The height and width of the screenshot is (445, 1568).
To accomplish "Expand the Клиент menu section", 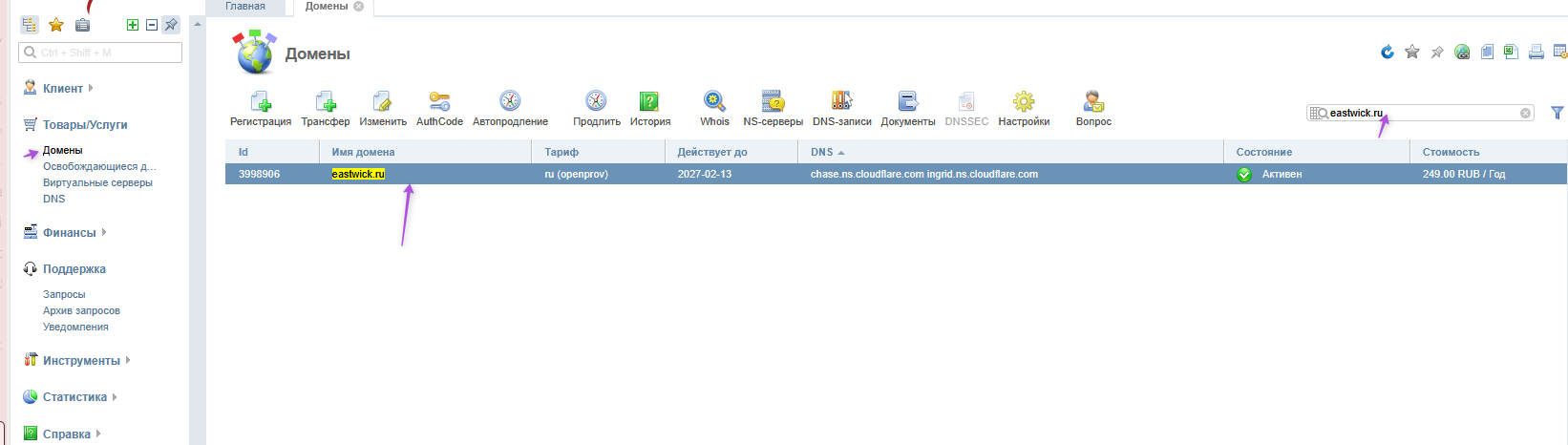I will coord(63,89).
